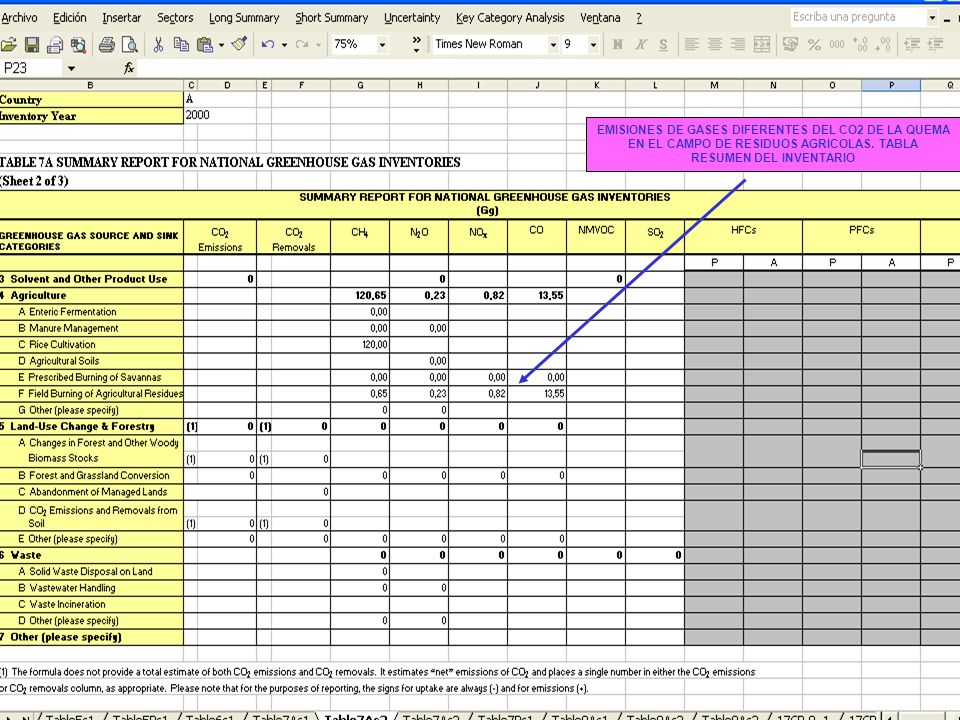Screen dimensions: 960x720
Task: Open the Undo history dropdown arrow
Action: point(284,44)
